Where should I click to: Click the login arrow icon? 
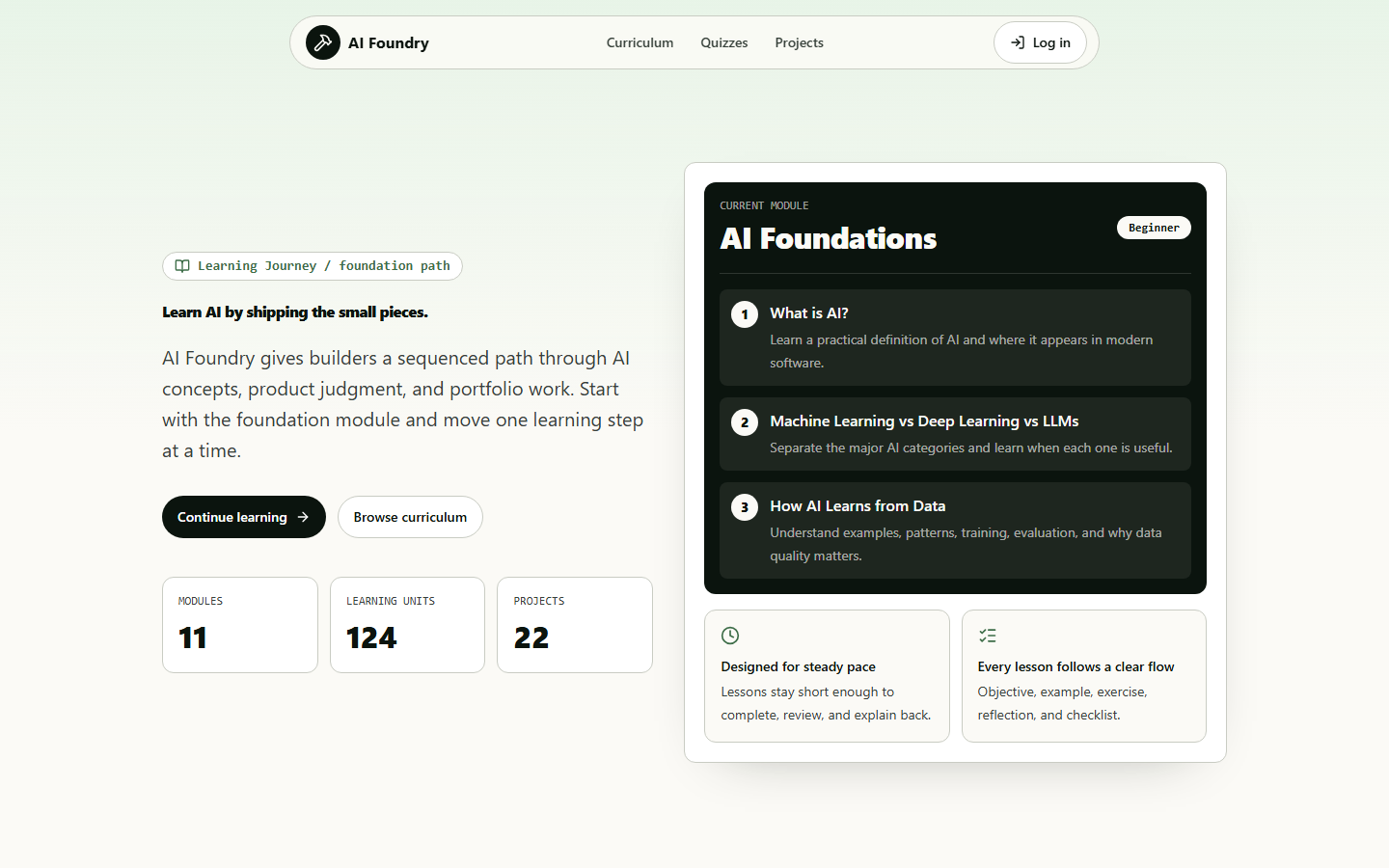(x=1018, y=42)
